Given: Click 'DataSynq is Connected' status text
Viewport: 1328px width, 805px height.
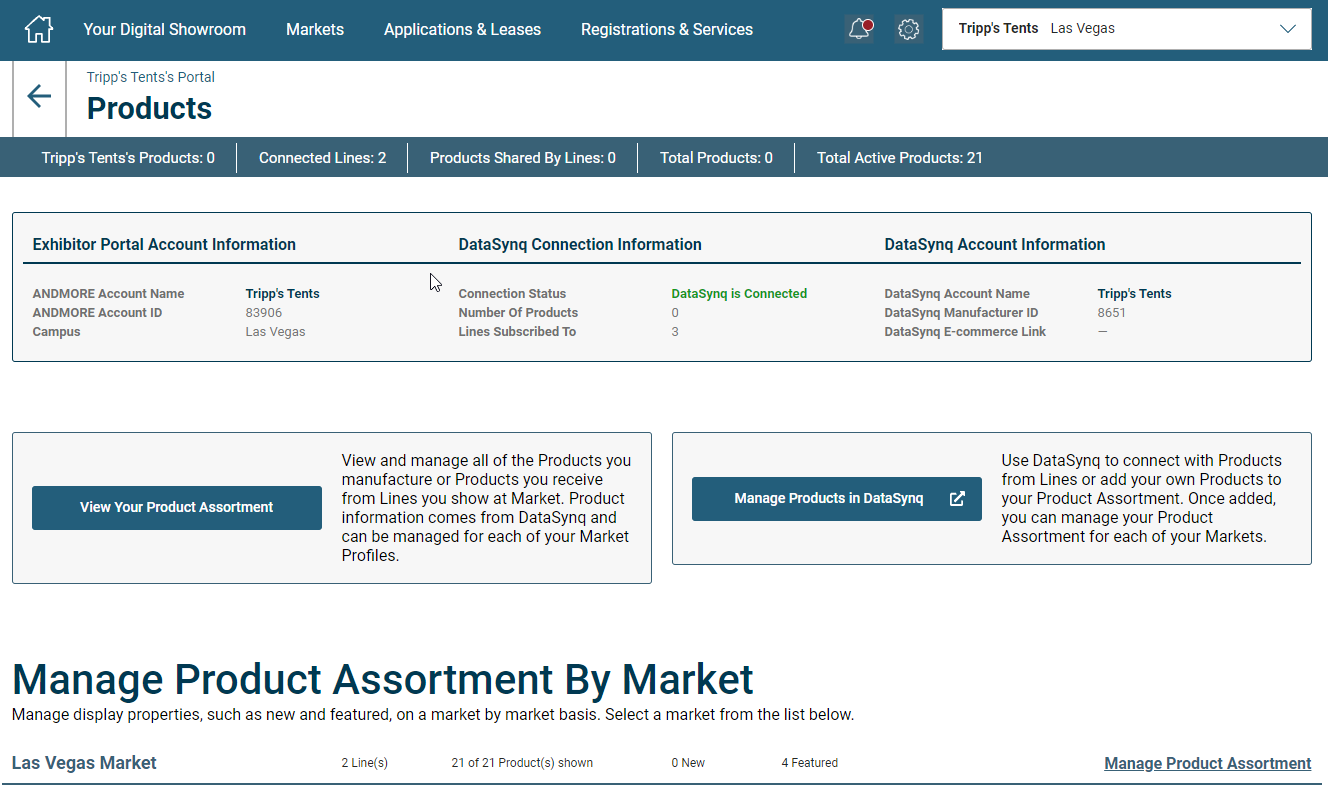Looking at the screenshot, I should click(739, 294).
